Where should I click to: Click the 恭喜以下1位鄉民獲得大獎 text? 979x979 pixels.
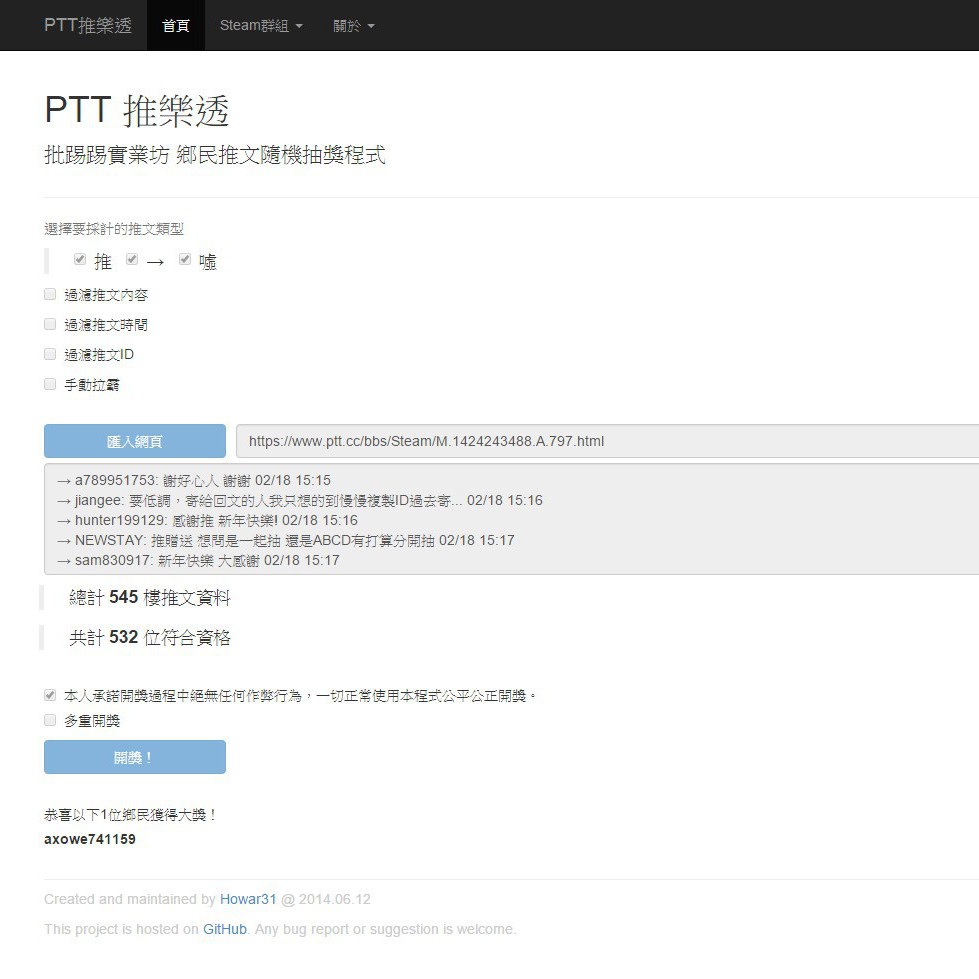pos(130,815)
